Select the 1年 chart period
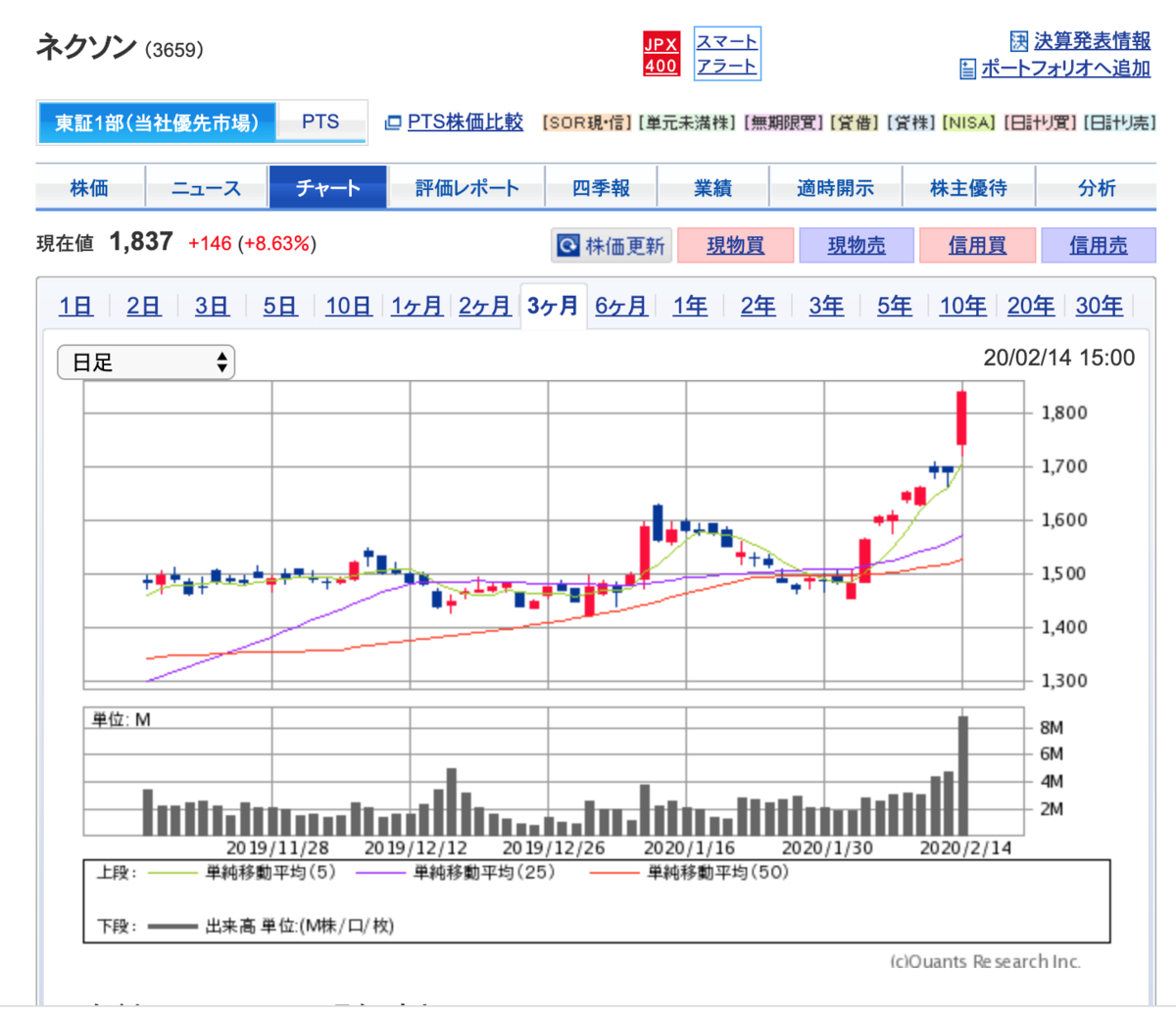Image resolution: width=1176 pixels, height=1015 pixels. tap(690, 306)
